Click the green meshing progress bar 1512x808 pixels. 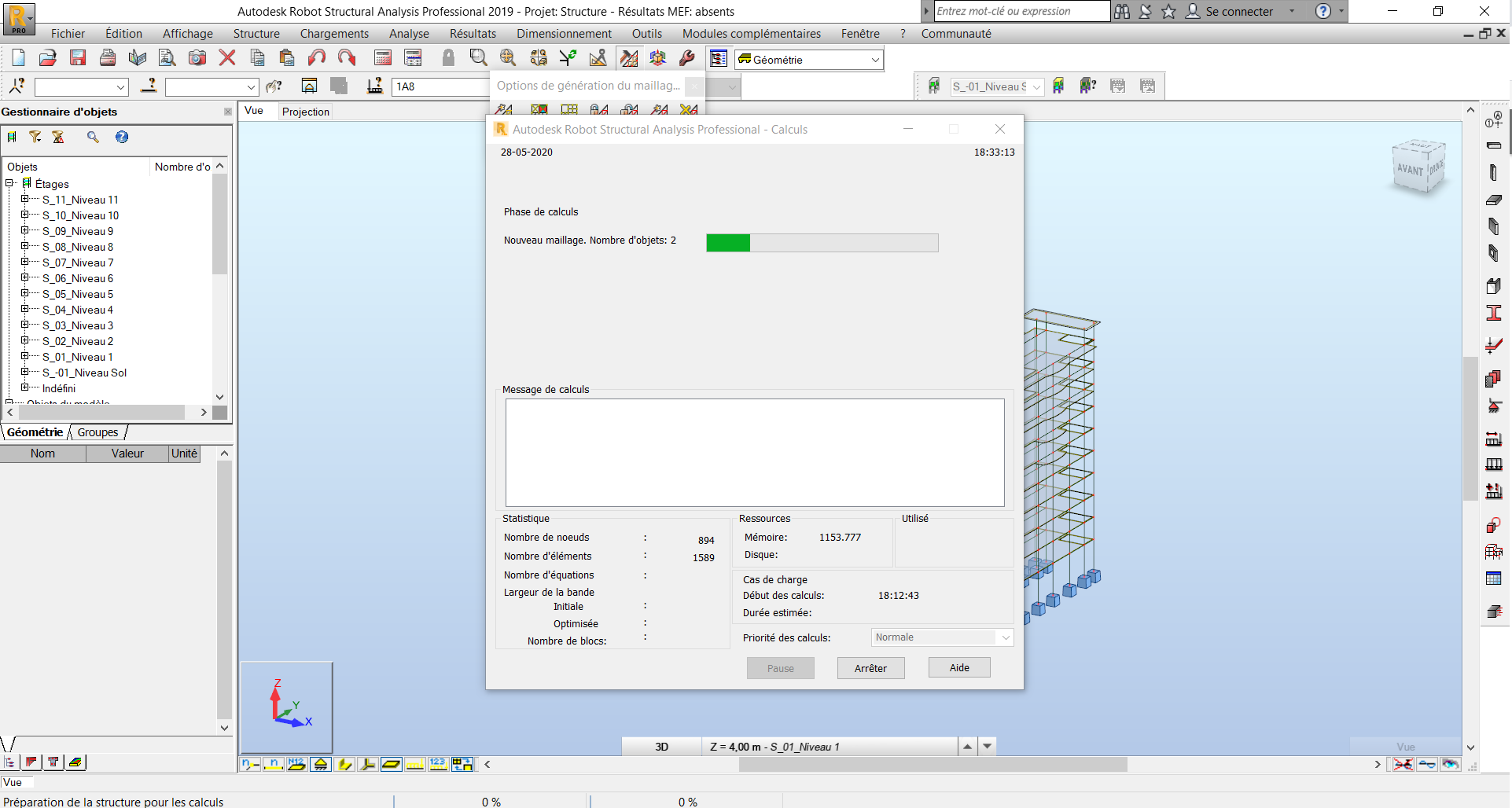[728, 243]
